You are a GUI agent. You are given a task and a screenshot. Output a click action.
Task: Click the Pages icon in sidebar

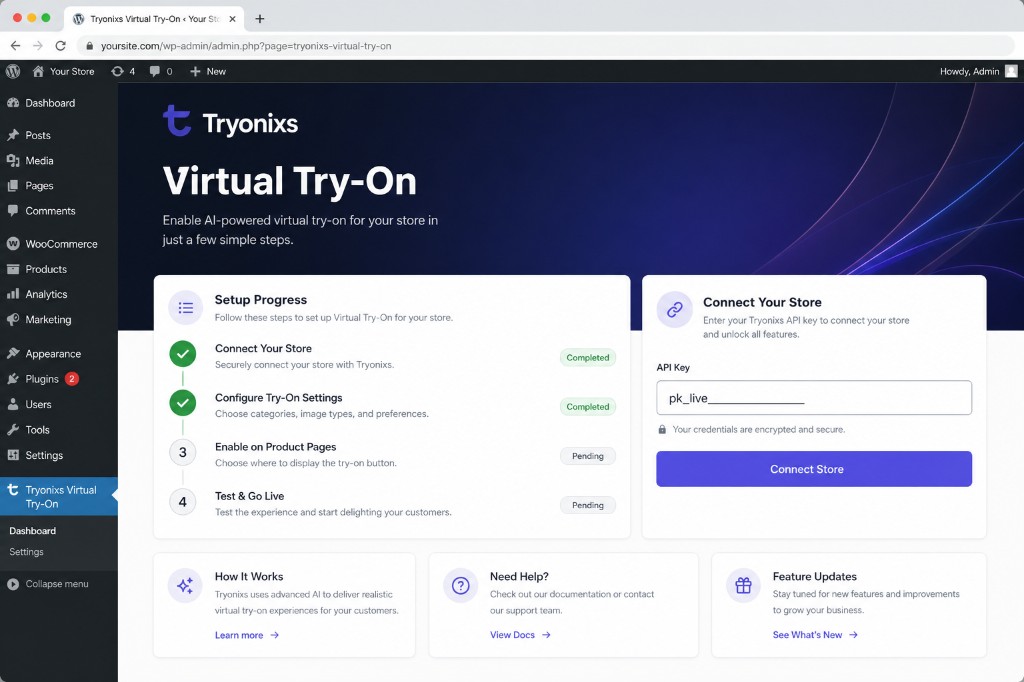point(13,186)
